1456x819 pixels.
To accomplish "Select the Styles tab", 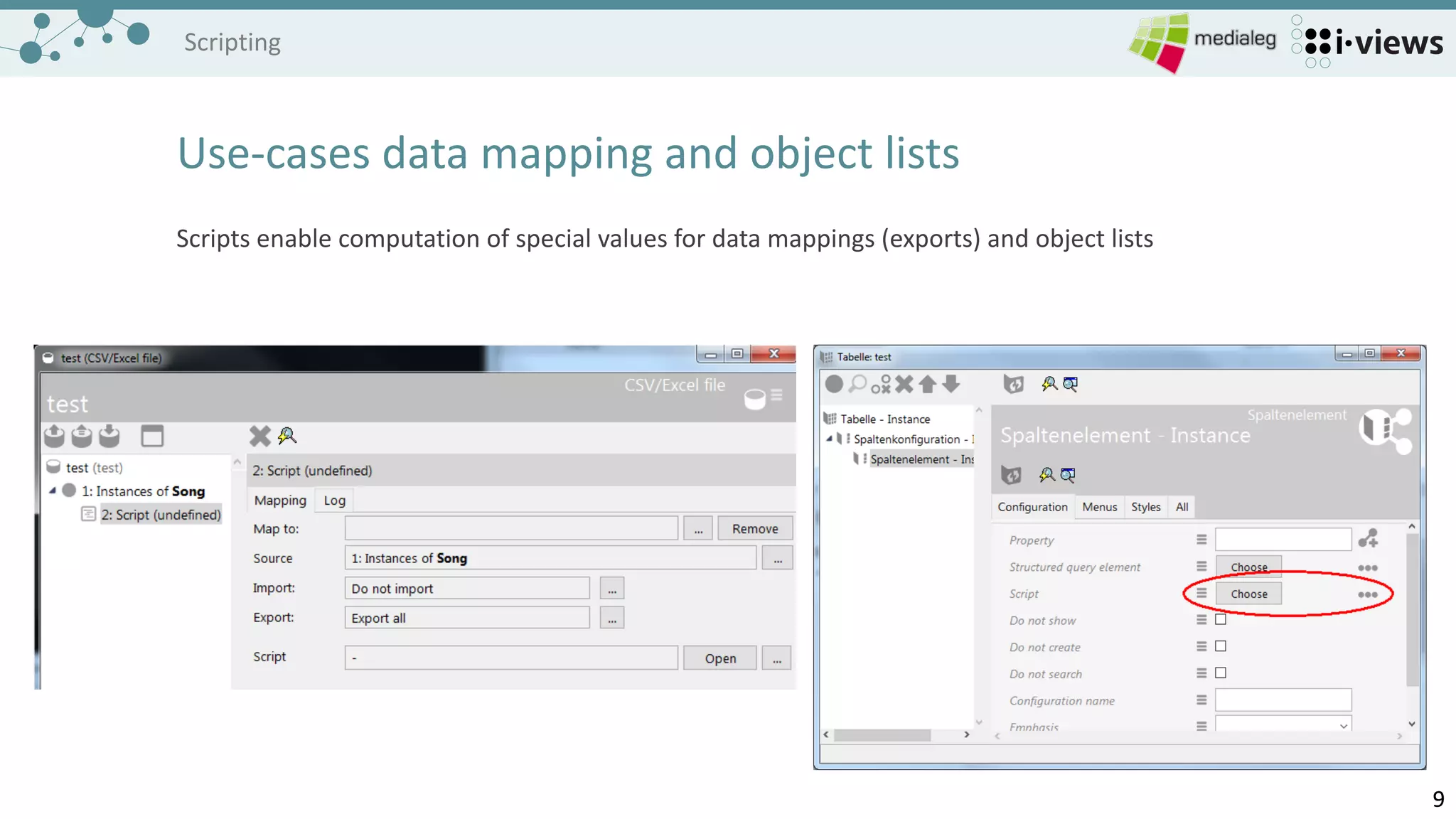I will click(1146, 507).
